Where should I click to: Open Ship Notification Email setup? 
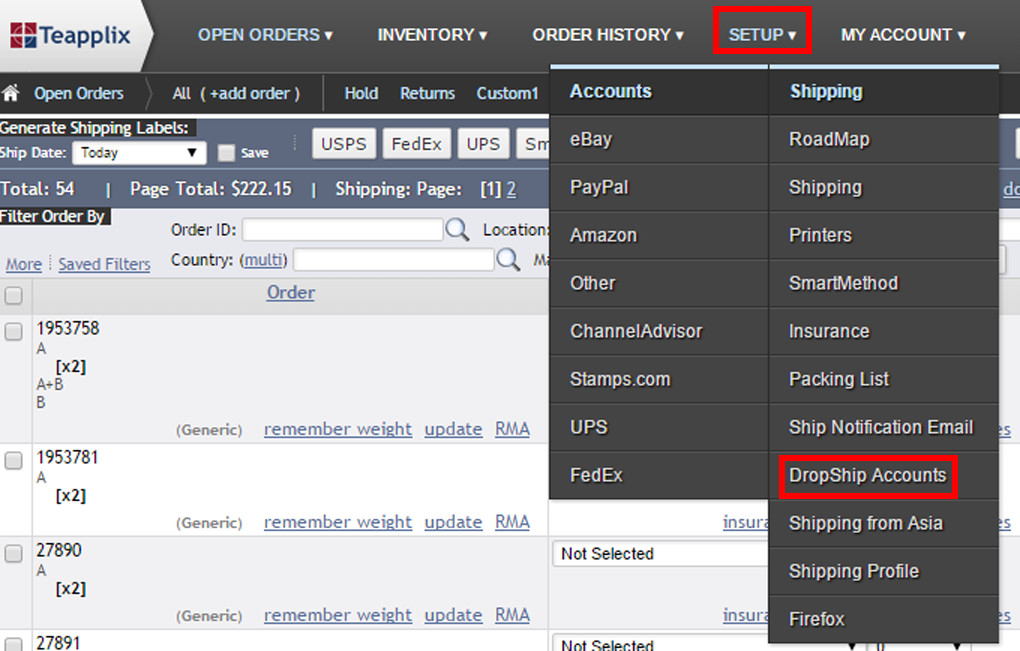coord(884,427)
